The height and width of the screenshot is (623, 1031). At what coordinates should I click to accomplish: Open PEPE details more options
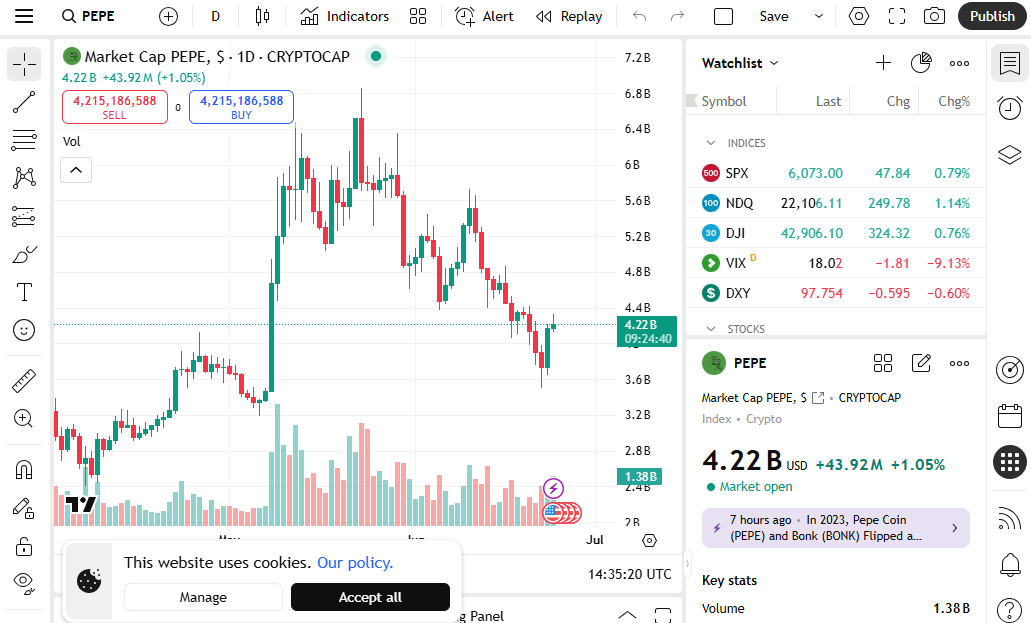pos(959,363)
